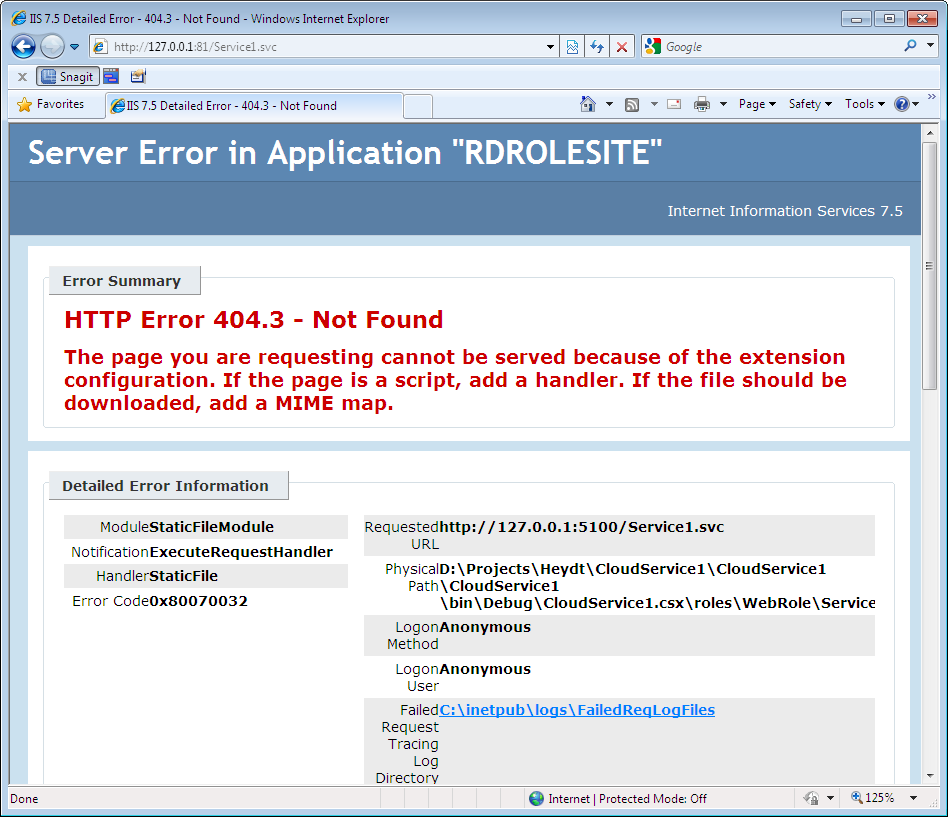Click the Snagit toolbar button

click(x=68, y=76)
